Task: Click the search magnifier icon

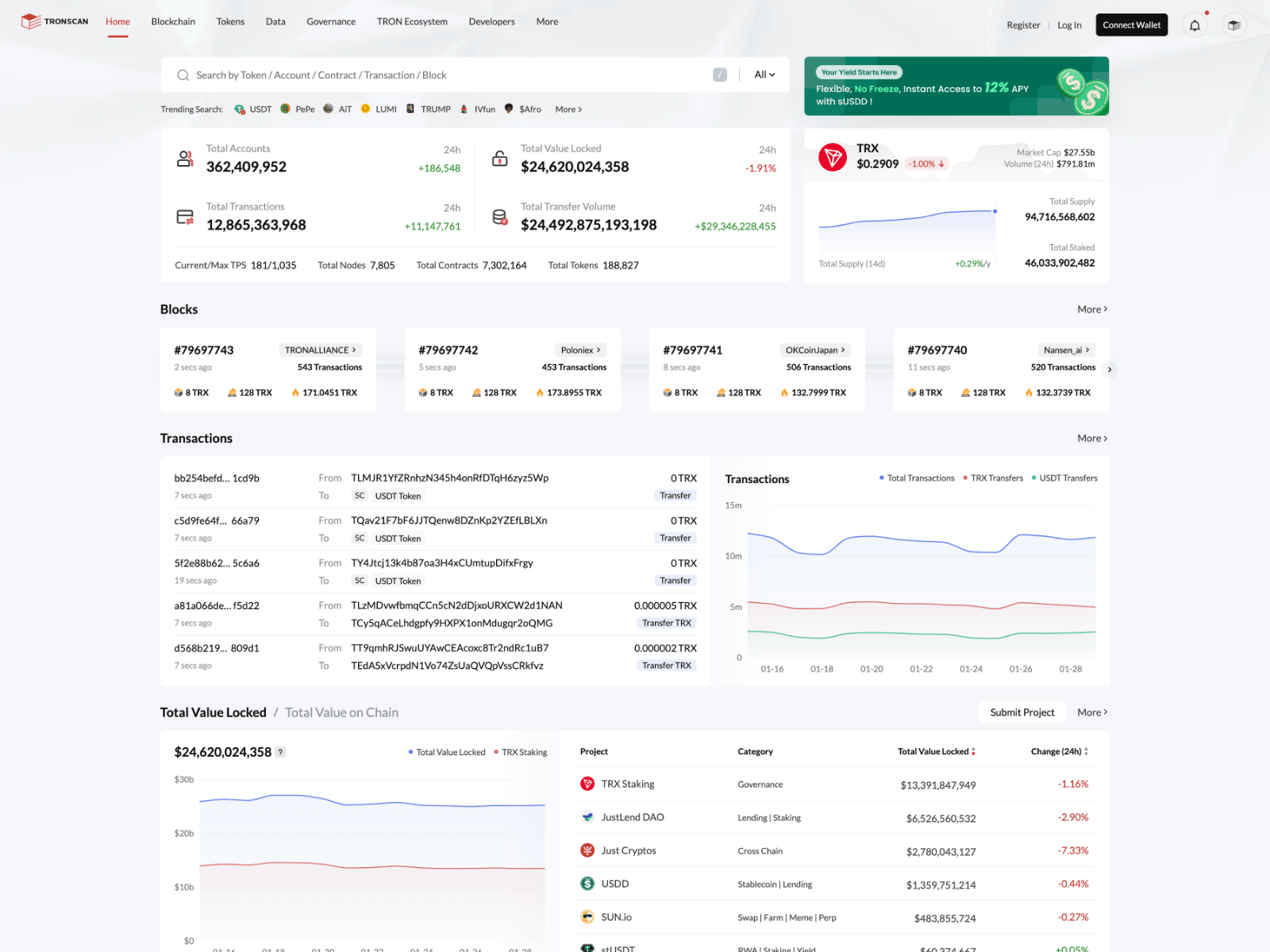Action: [x=183, y=75]
